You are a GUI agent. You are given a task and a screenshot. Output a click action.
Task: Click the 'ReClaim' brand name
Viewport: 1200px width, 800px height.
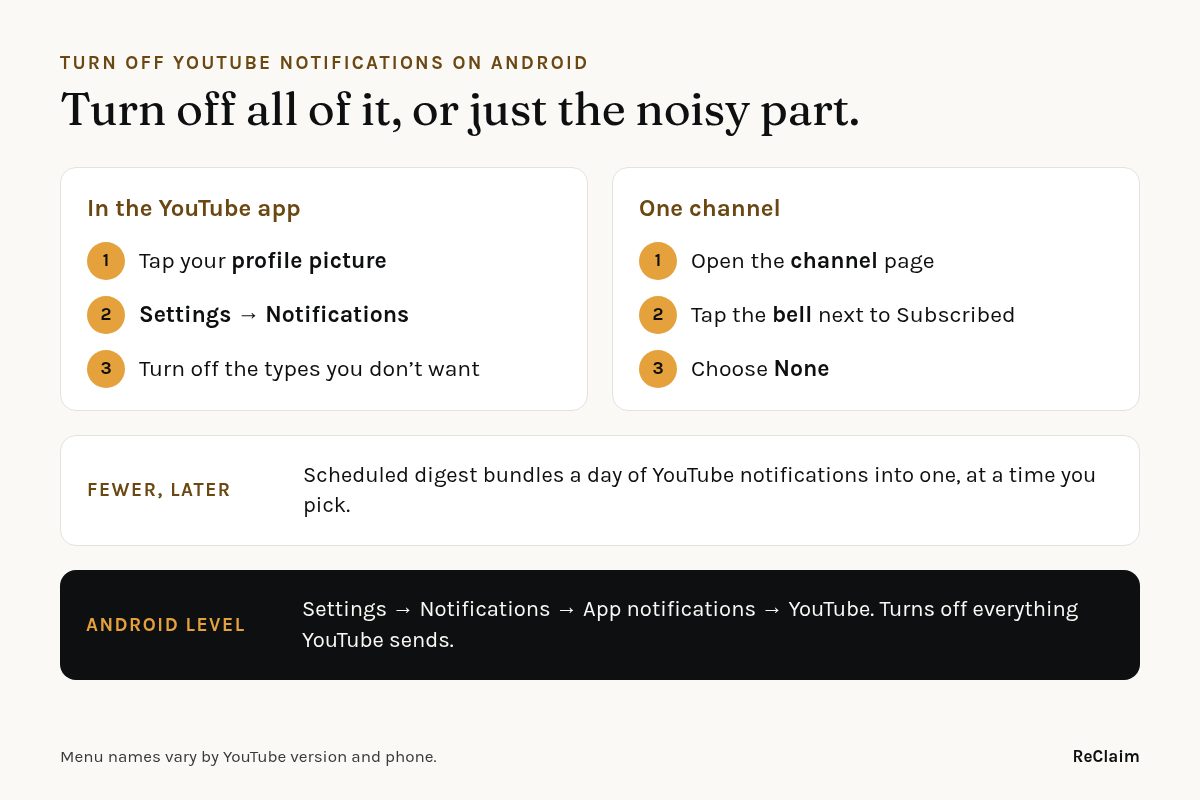point(1106,756)
